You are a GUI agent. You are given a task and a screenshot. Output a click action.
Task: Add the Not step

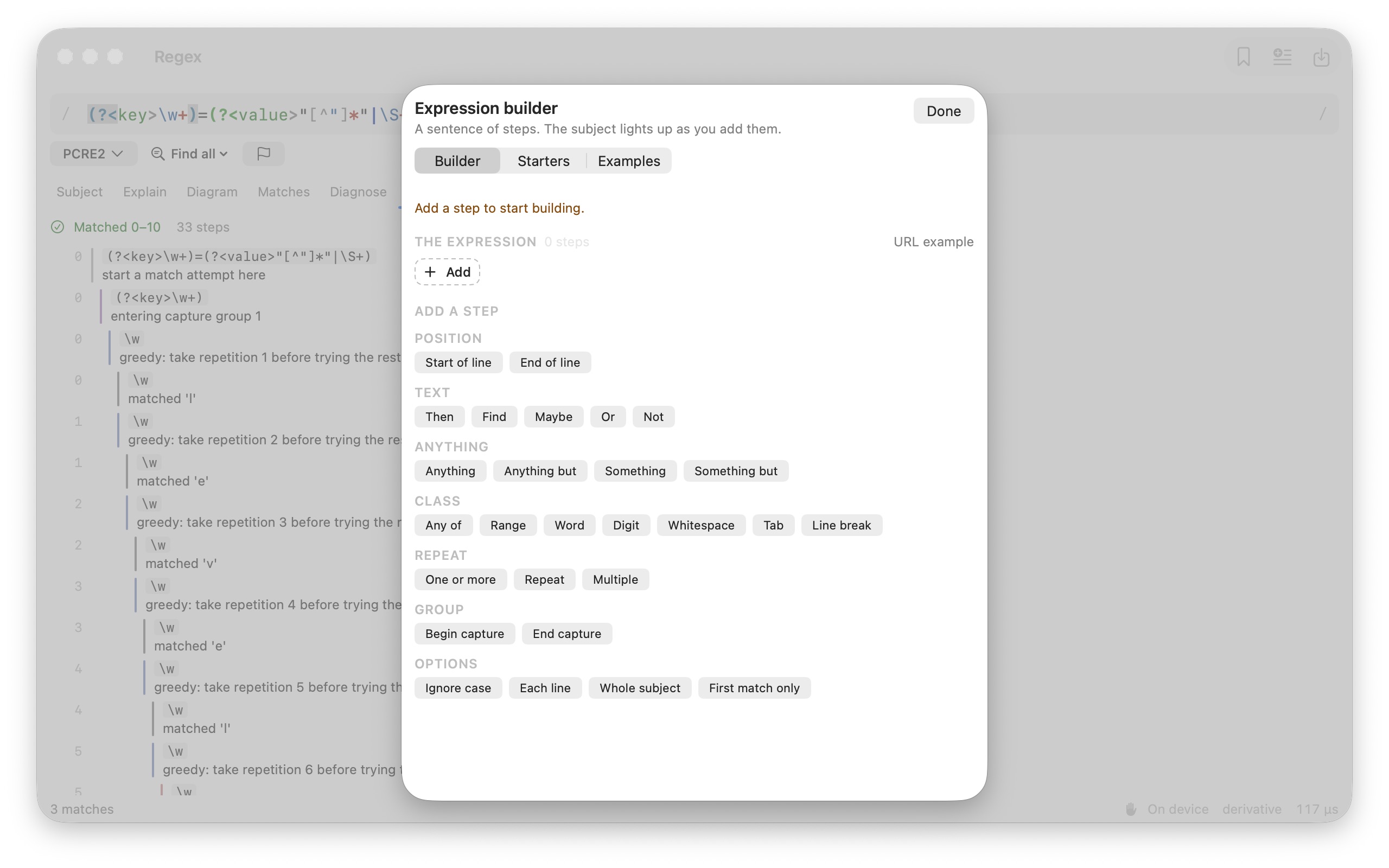click(653, 417)
